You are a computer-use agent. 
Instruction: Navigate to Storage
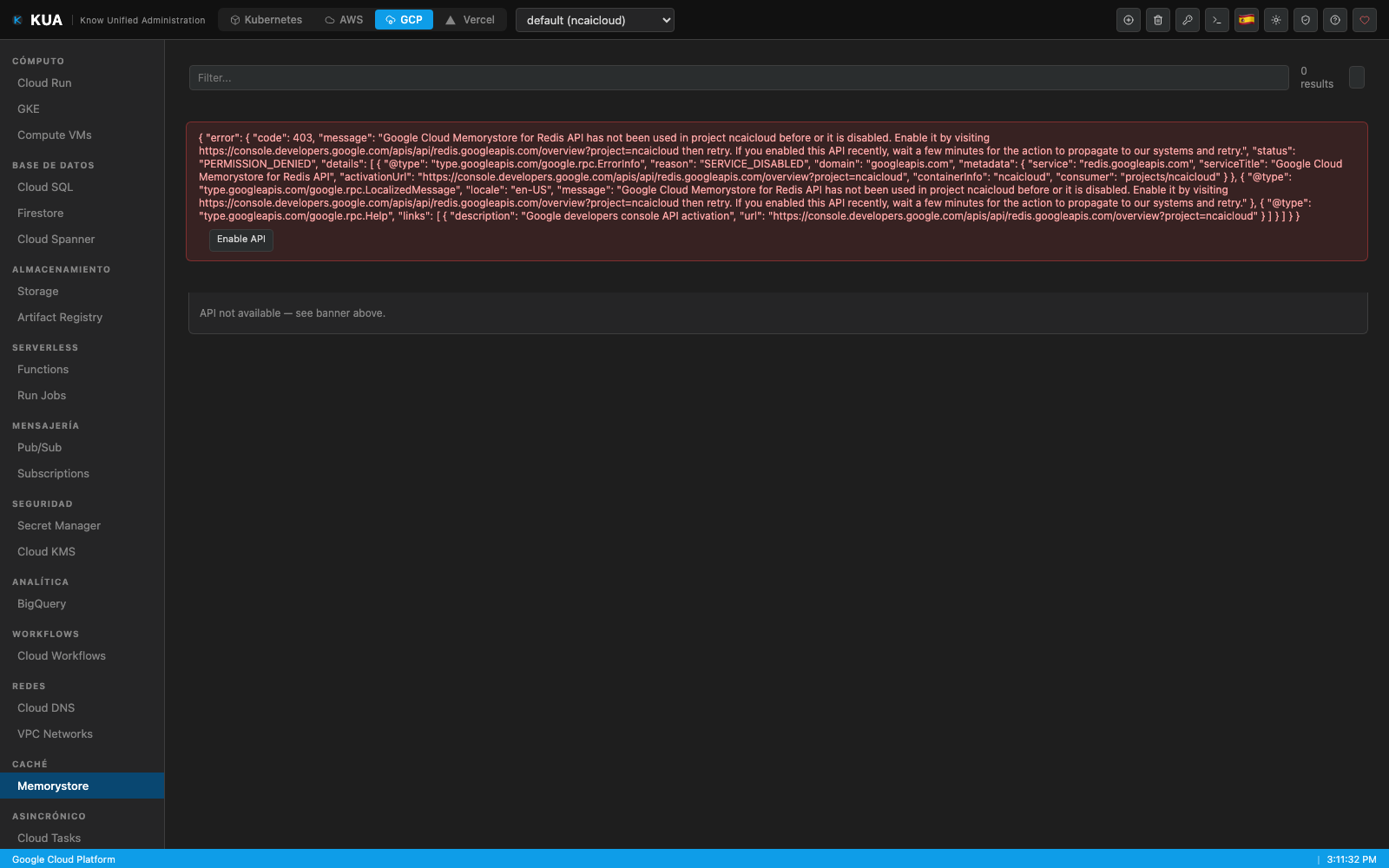coord(82,292)
